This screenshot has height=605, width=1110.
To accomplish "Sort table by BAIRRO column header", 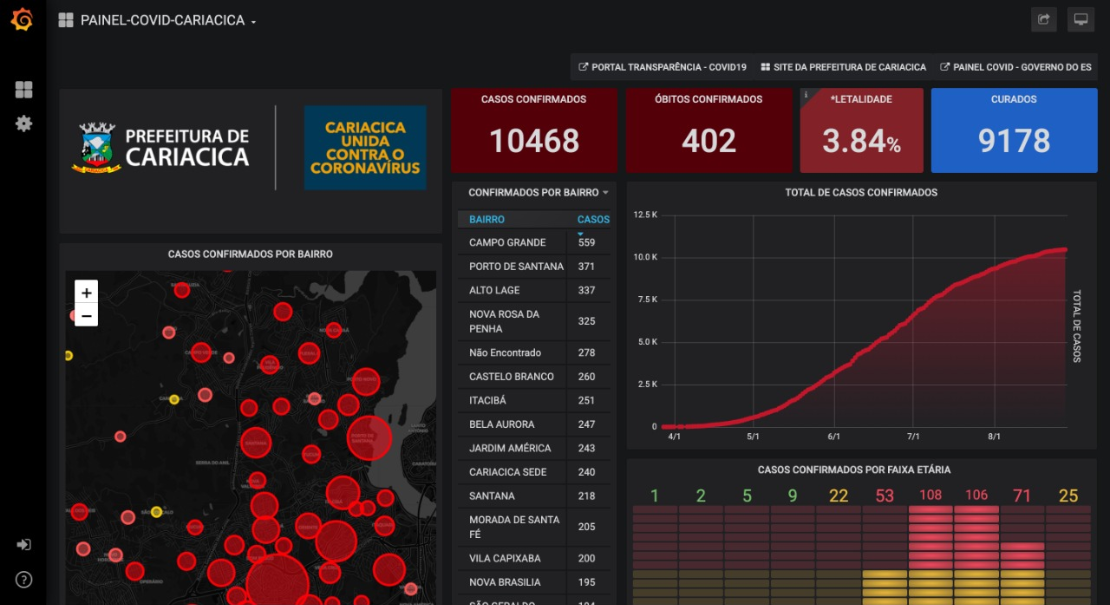I will [x=487, y=219].
